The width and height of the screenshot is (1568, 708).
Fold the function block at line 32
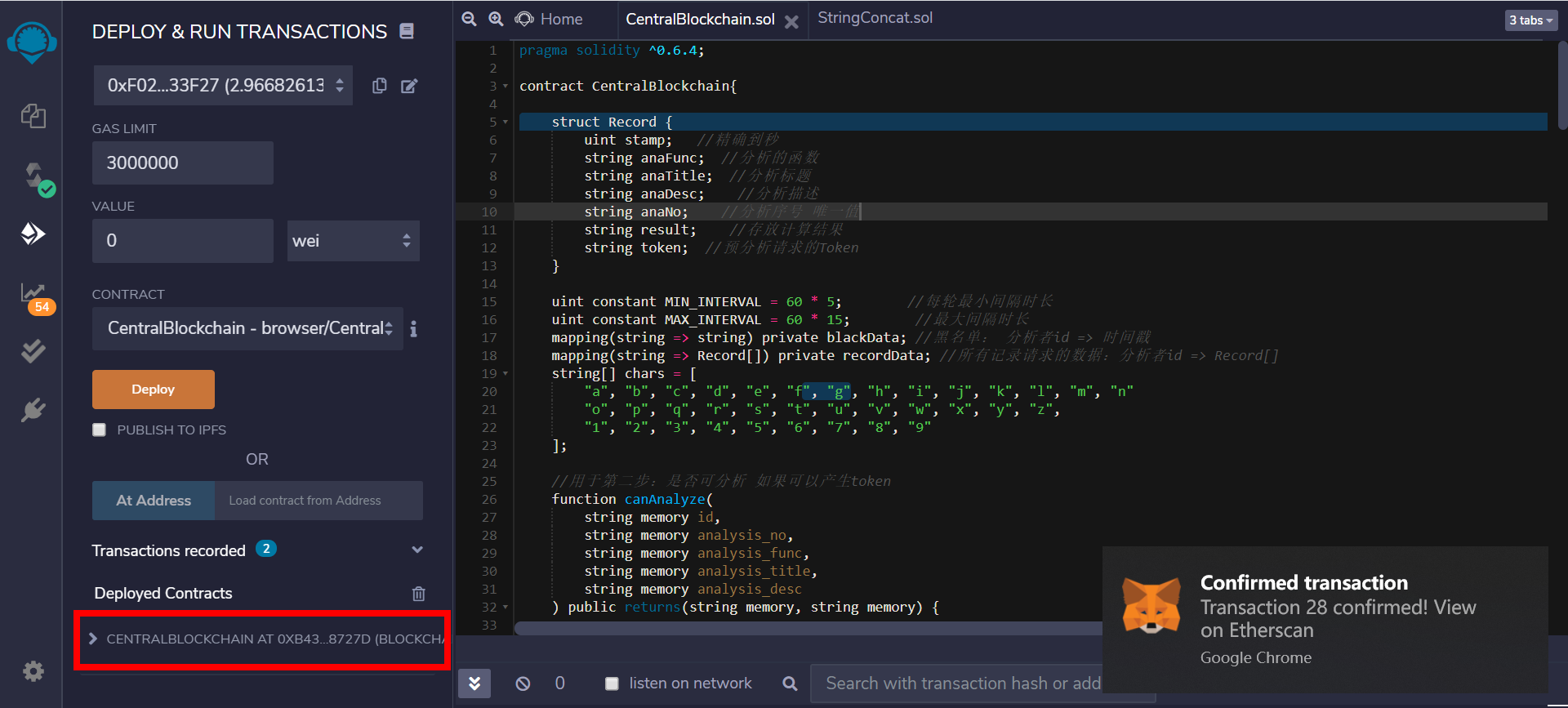506,608
